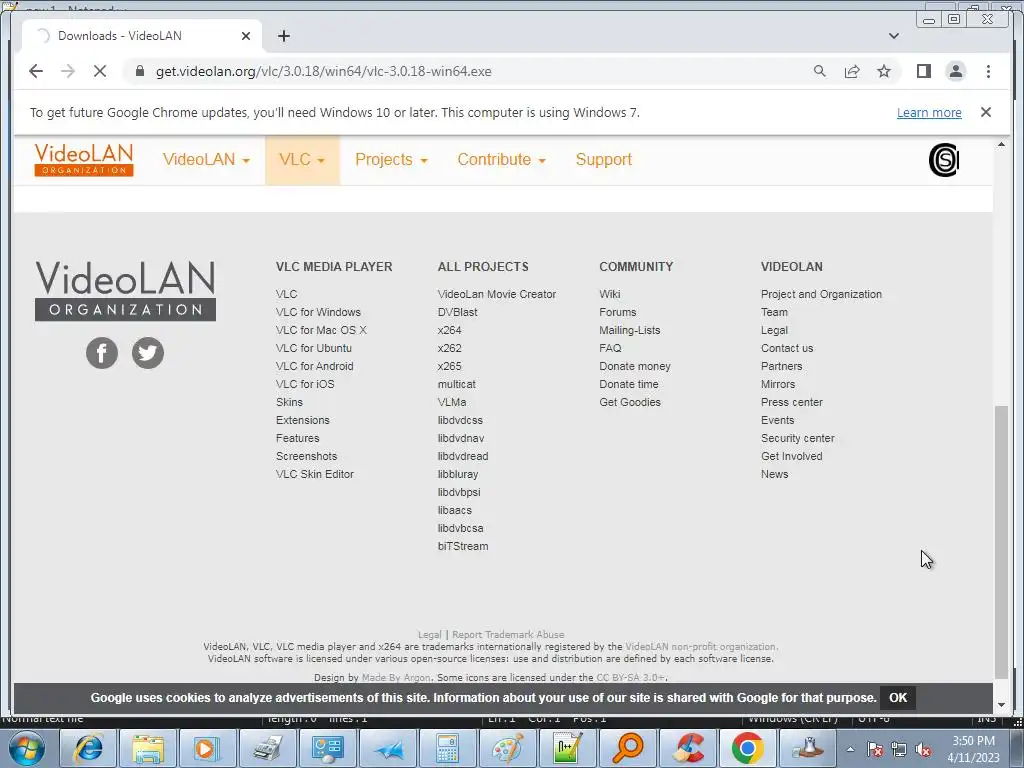1024x768 pixels.
Task: Open the Mailing-Lists link
Action: tap(630, 330)
